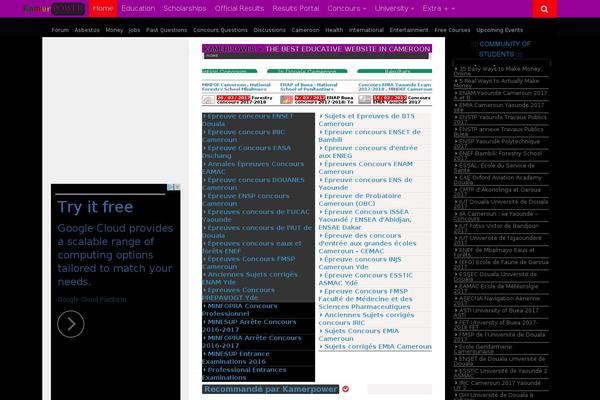The image size is (600, 400).
Task: Open the ENAP Buea concours thumbnail
Action: (286, 100)
